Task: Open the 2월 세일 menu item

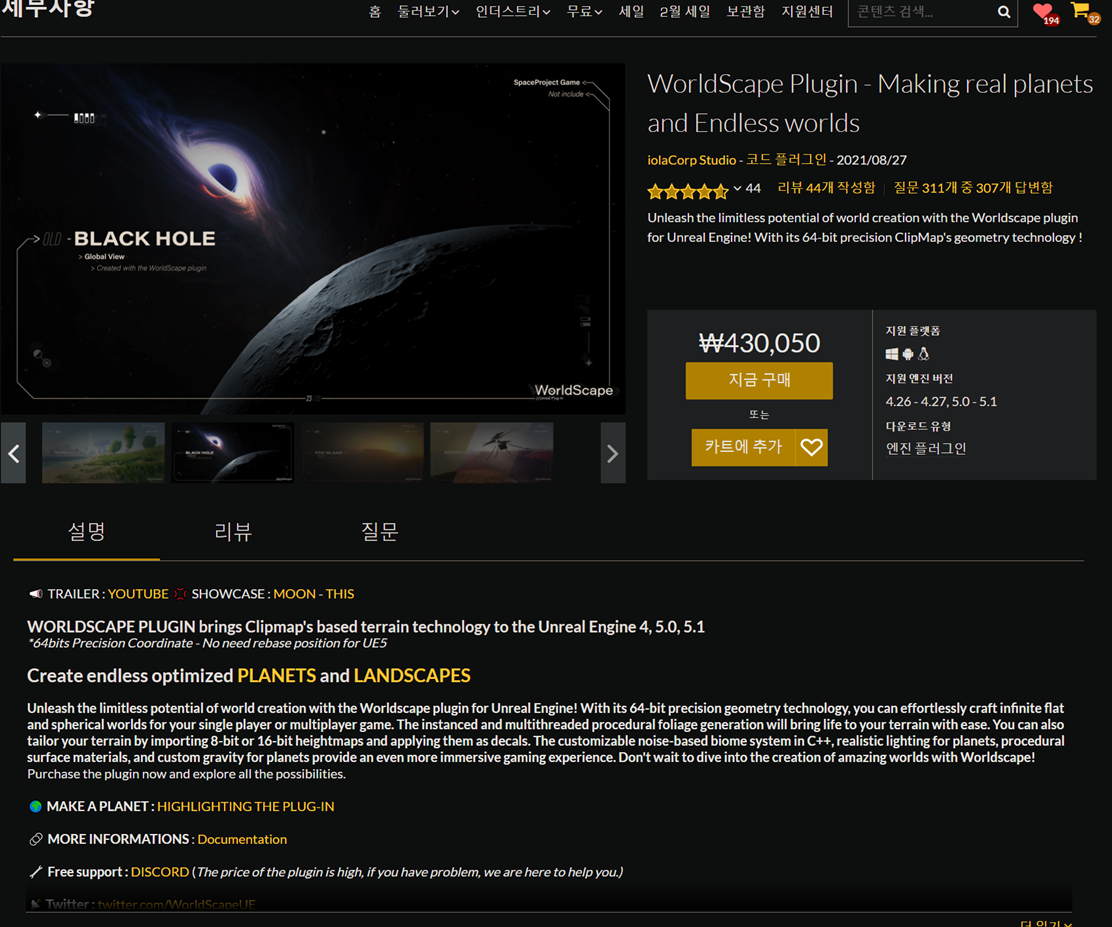Action: coord(684,12)
